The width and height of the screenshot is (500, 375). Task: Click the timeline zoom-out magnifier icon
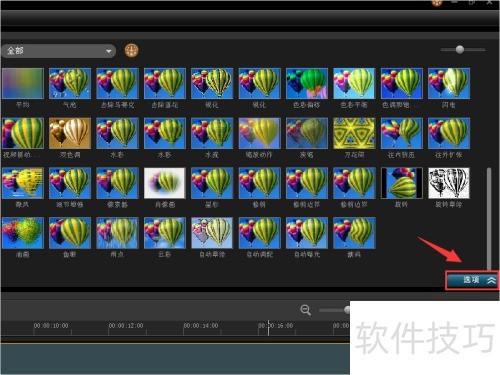click(x=305, y=310)
